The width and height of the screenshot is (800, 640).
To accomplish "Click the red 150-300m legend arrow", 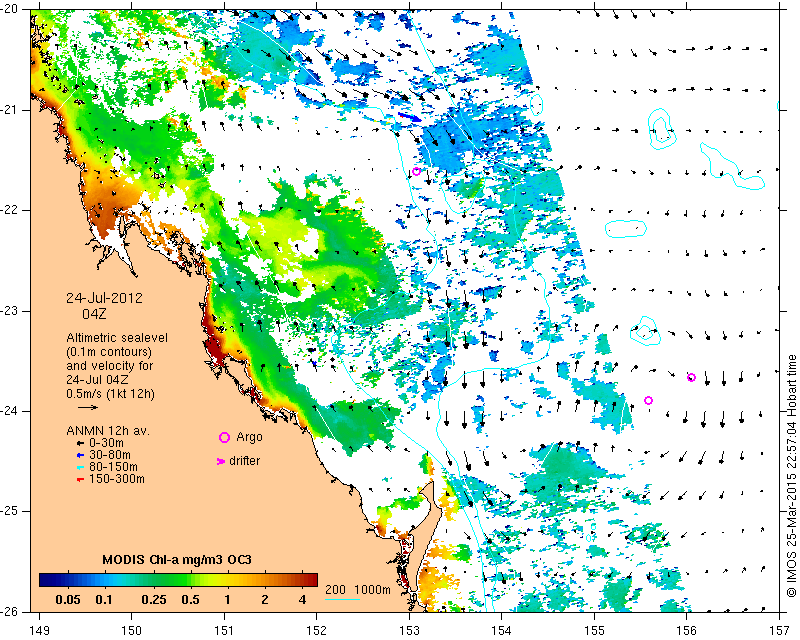I will pyautogui.click(x=80, y=480).
